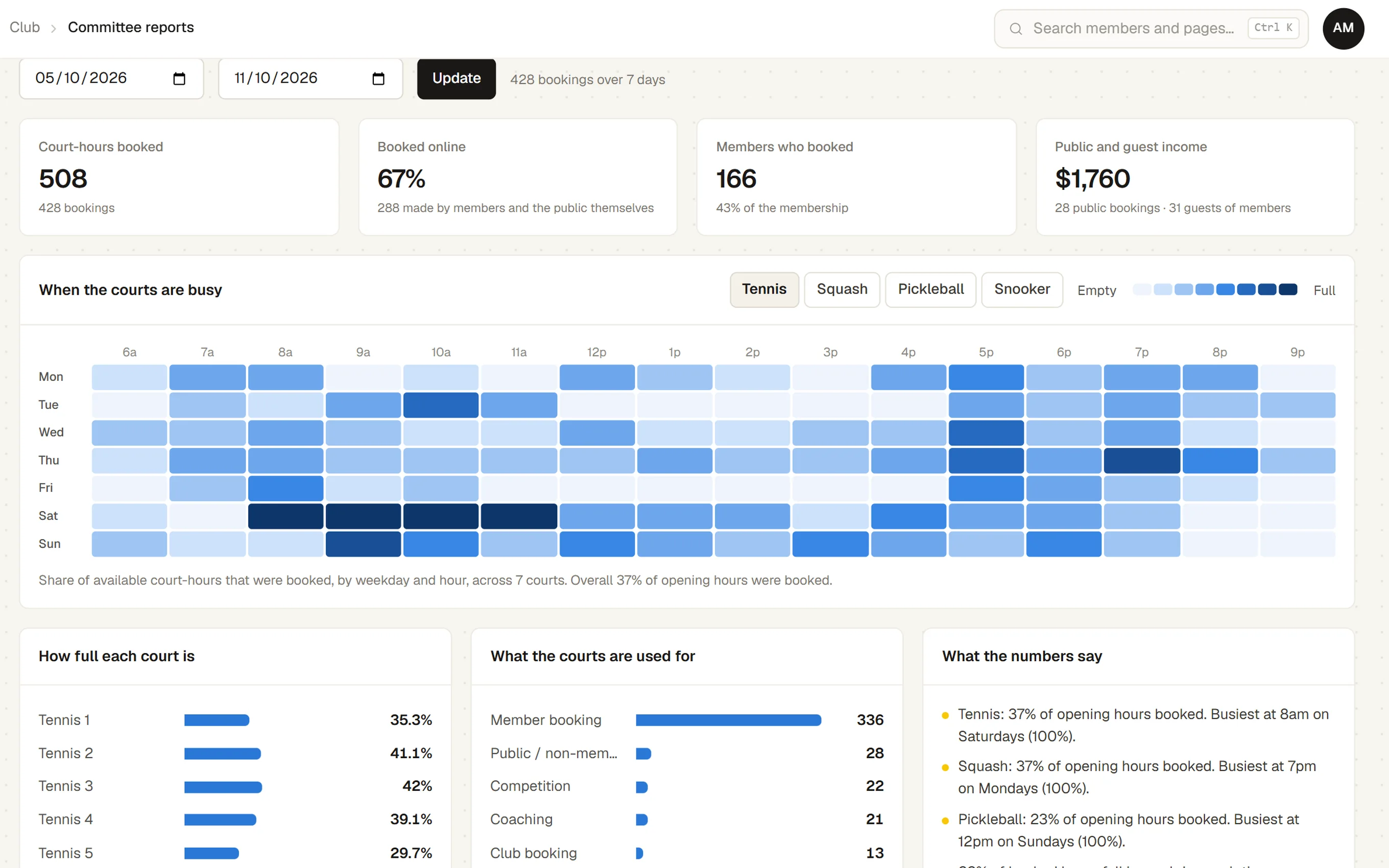Image resolution: width=1389 pixels, height=868 pixels.
Task: Click the Competition count 22
Action: 875,786
